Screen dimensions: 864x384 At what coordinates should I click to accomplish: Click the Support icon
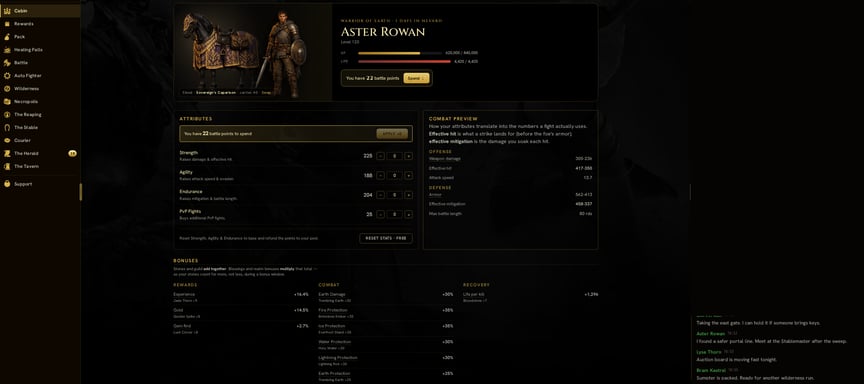click(7, 184)
